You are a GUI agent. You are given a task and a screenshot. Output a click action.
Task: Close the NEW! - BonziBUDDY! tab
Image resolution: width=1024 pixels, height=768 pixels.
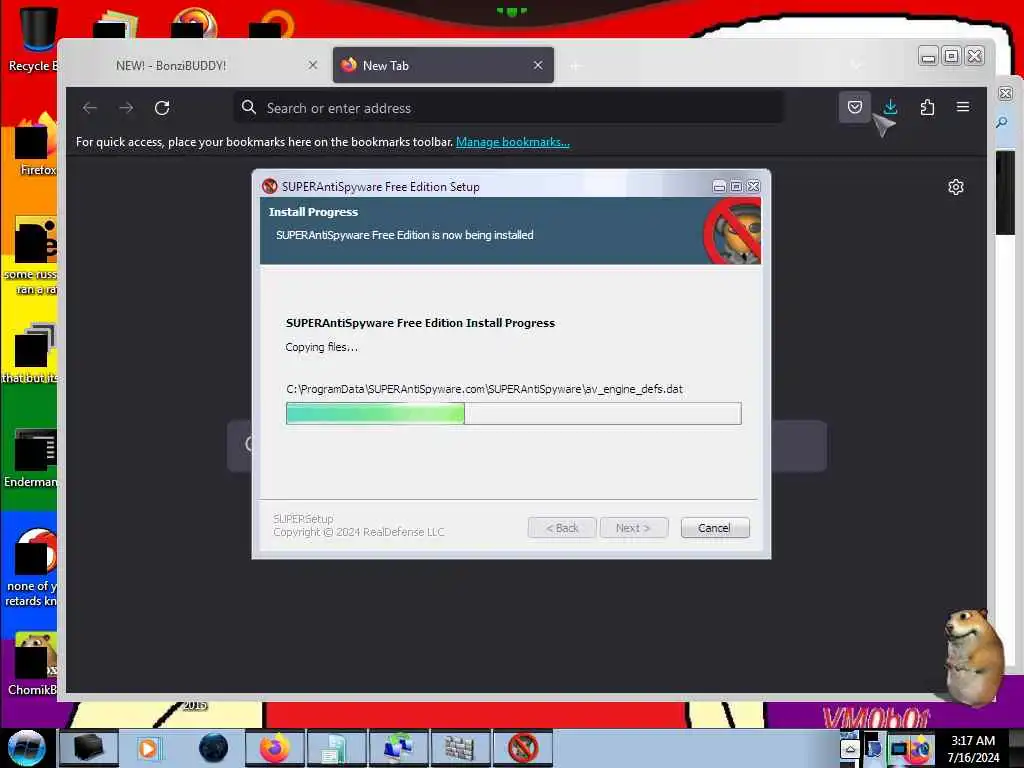313,65
